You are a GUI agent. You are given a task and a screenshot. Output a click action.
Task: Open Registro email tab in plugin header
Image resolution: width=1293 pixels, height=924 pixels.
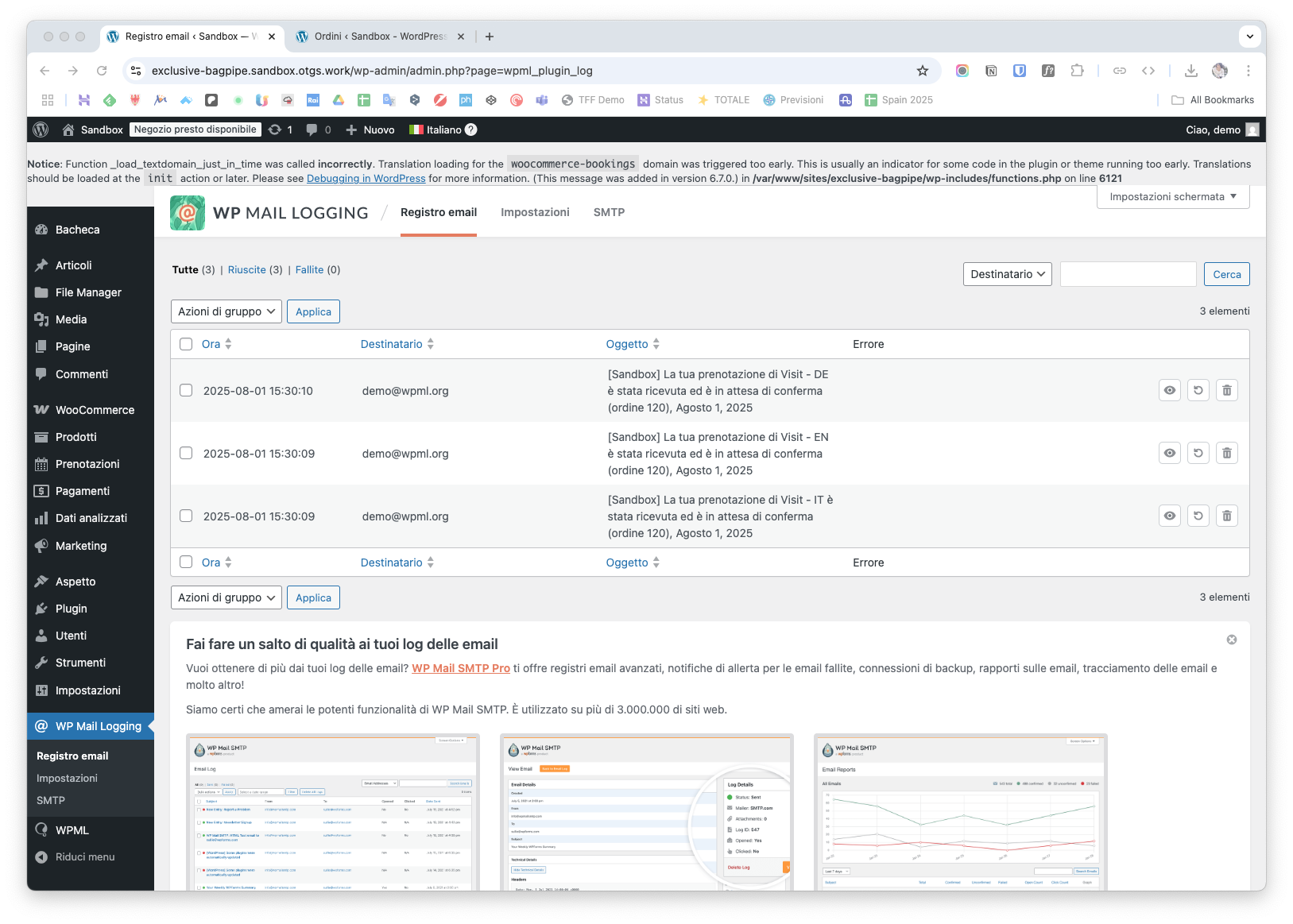[439, 212]
